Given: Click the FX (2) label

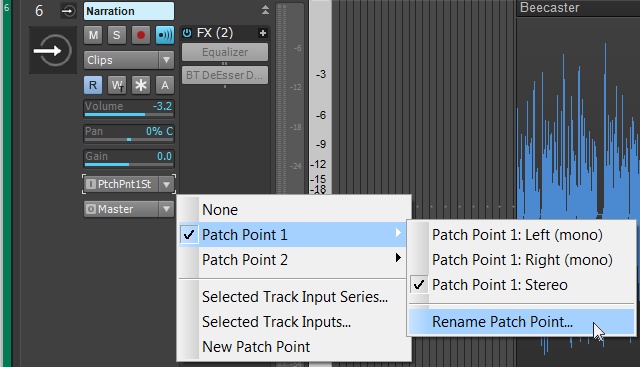Looking at the screenshot, I should point(215,33).
